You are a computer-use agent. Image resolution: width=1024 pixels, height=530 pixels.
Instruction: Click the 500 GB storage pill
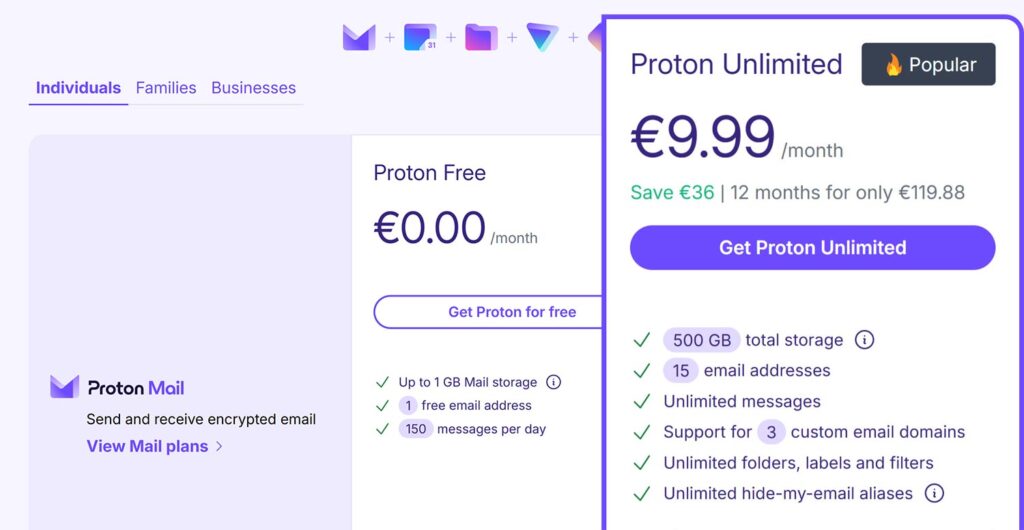701,340
